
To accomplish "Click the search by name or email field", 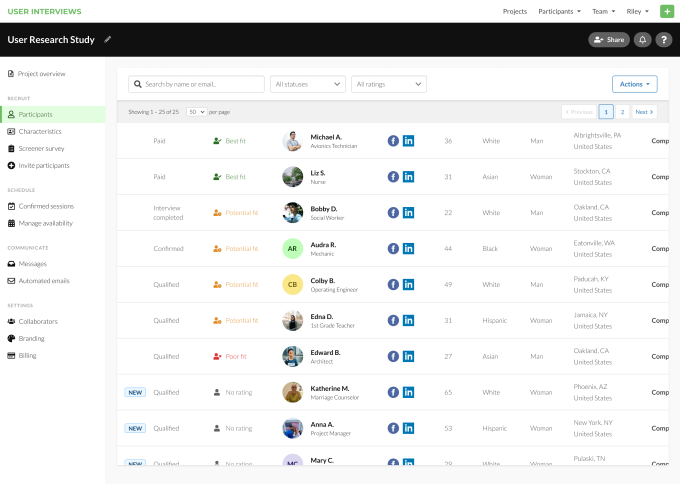I will (196, 84).
